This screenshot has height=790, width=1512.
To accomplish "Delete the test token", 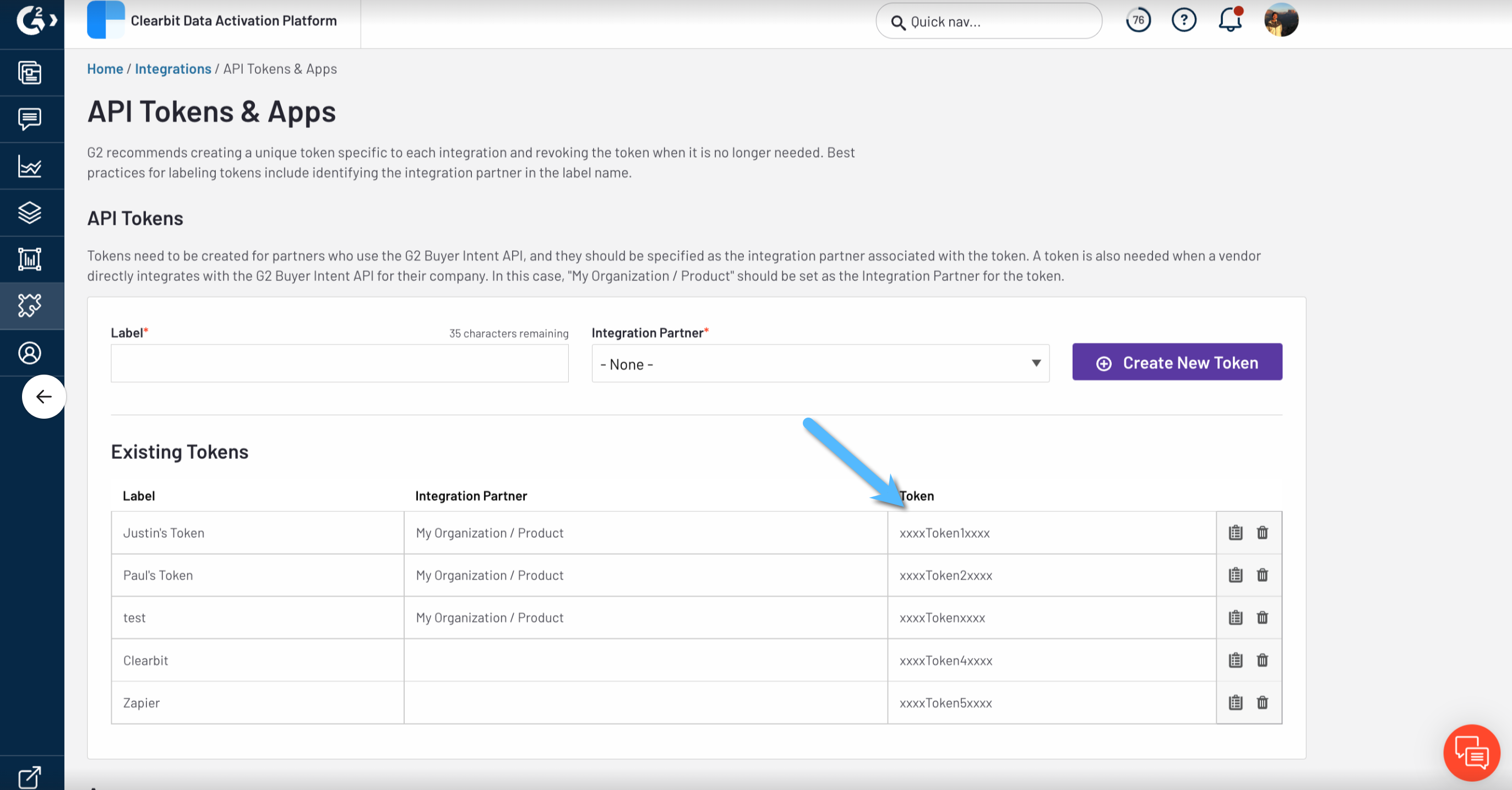I will (1262, 618).
